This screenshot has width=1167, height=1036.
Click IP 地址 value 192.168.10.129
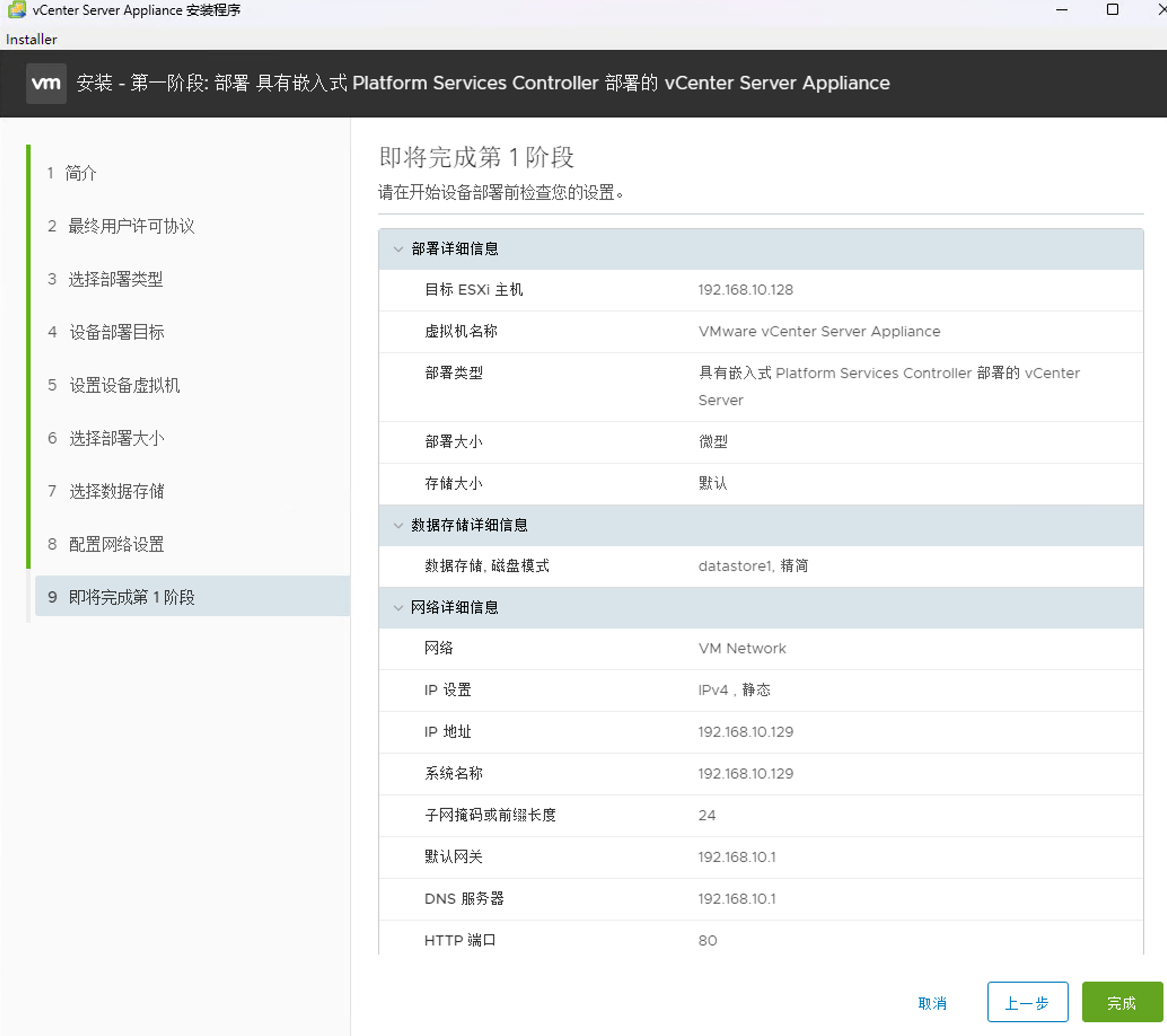[745, 732]
